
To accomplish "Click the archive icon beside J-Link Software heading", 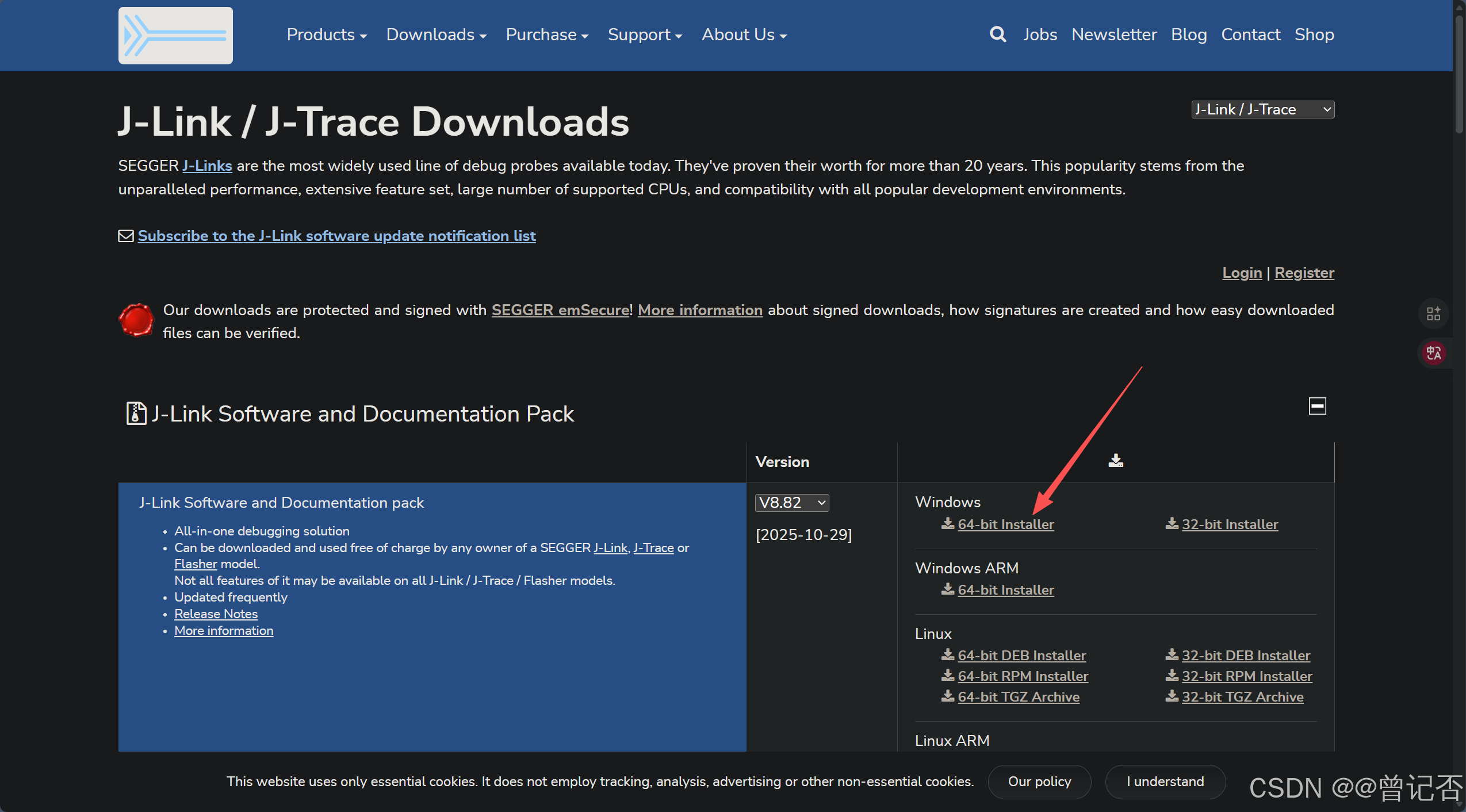I will click(x=136, y=413).
